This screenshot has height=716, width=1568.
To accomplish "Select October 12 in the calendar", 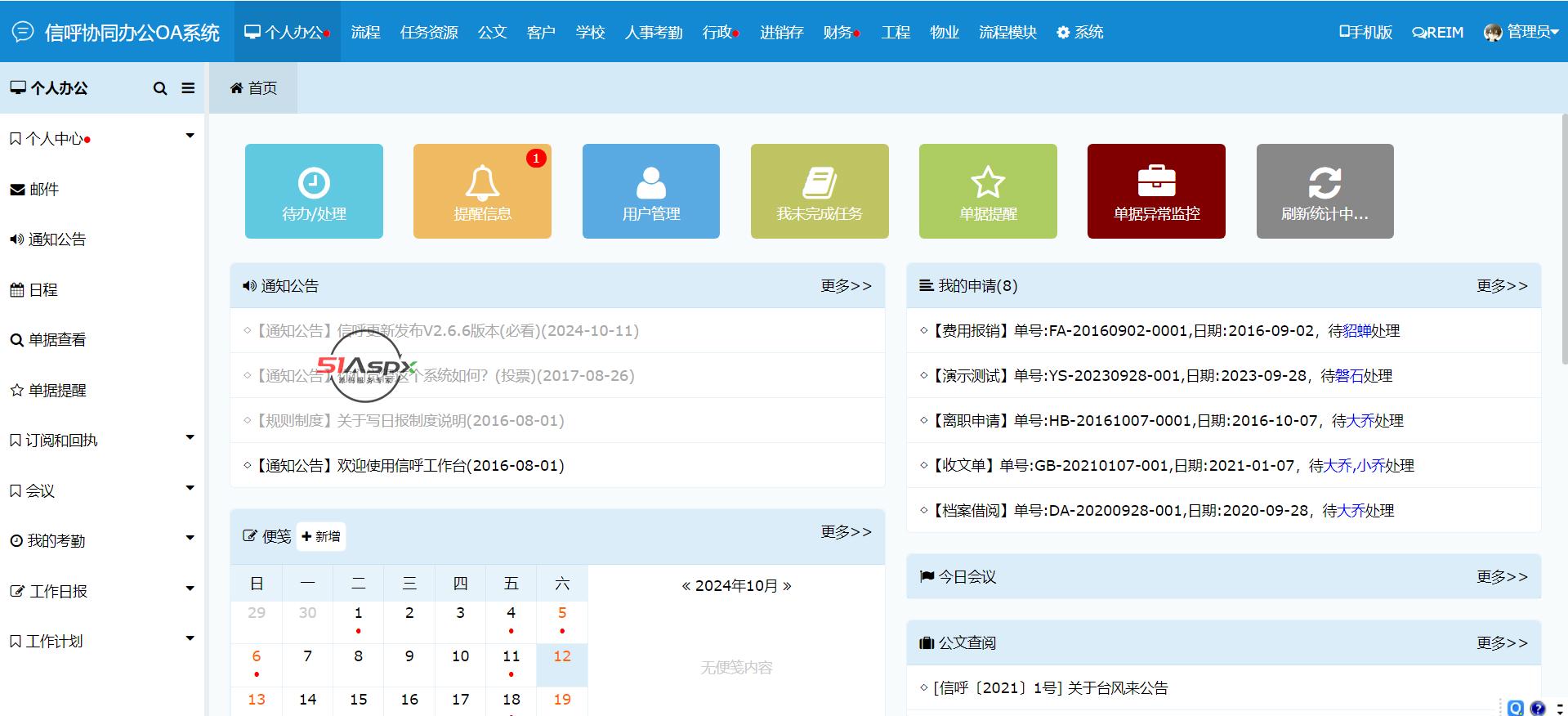I will tap(561, 657).
